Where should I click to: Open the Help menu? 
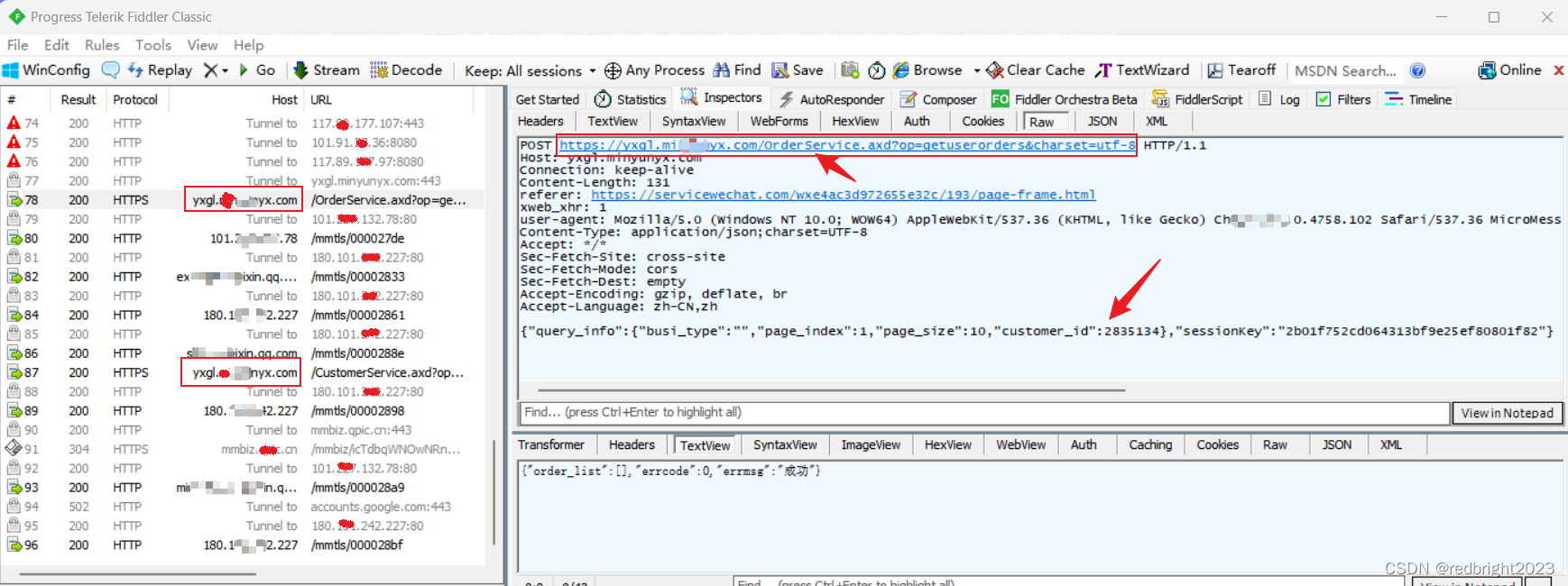pos(249,45)
